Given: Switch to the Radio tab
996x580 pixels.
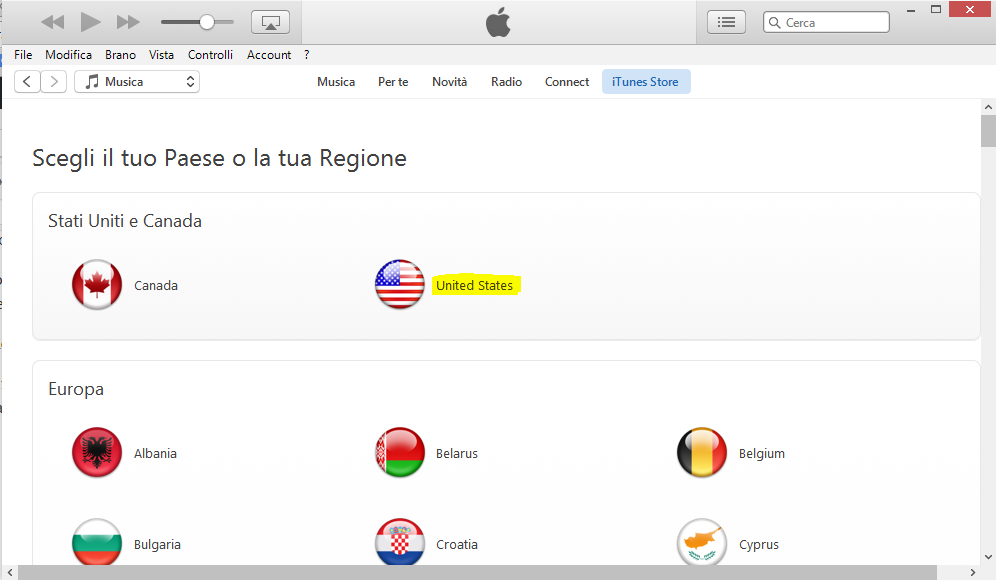Looking at the screenshot, I should pyautogui.click(x=506, y=82).
